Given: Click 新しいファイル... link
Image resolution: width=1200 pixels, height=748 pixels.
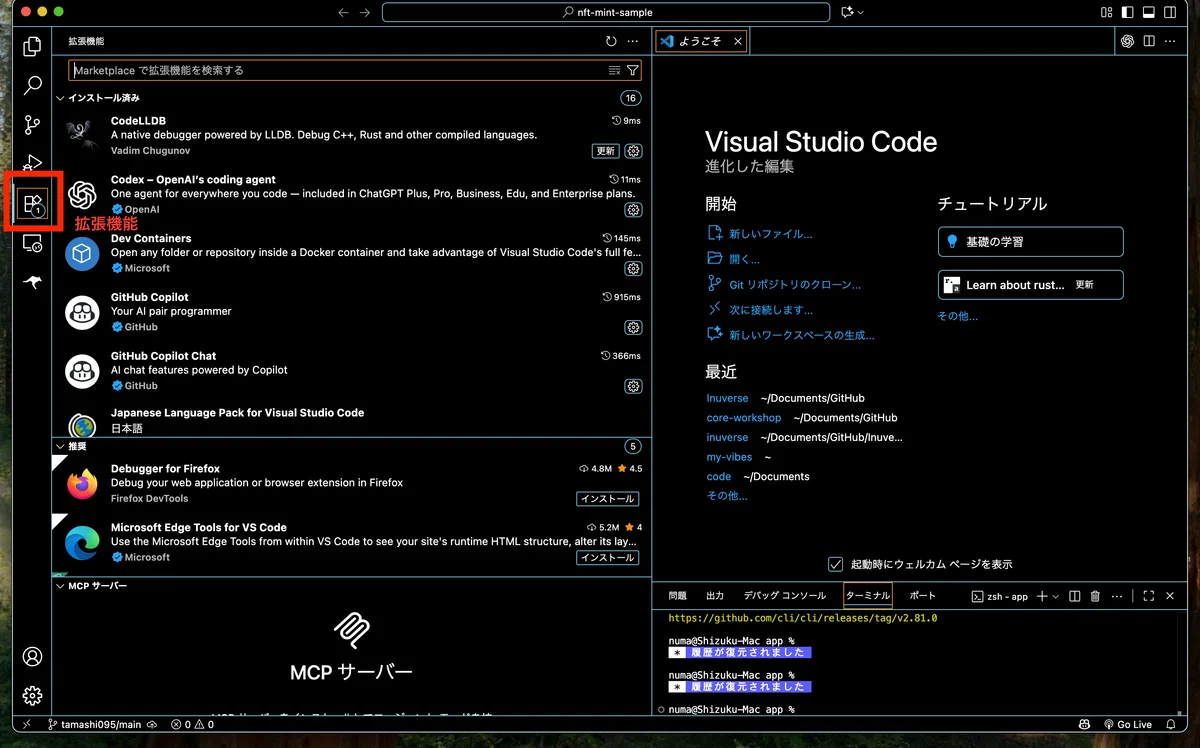Looking at the screenshot, I should (x=770, y=234).
